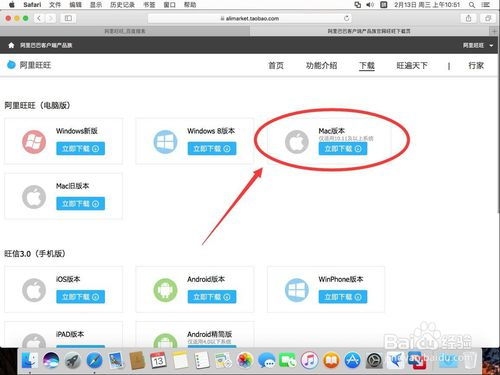
Task: Click the 旺信3.0（手机版） section heading
Action: [x=35, y=254]
